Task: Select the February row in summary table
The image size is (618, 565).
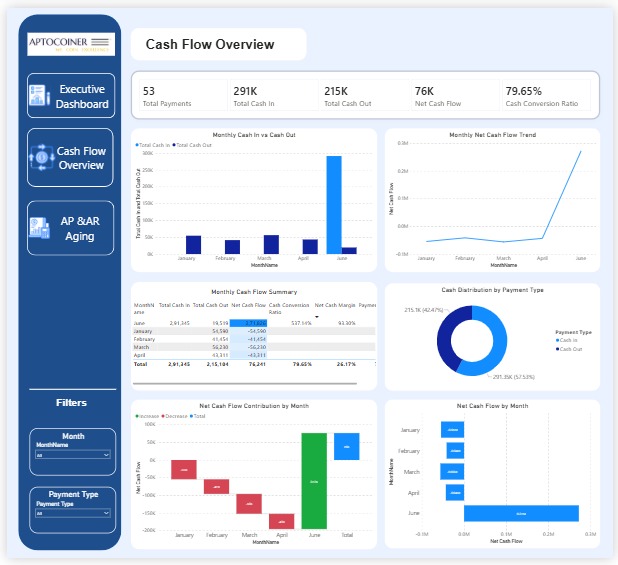Action: click(x=254, y=339)
